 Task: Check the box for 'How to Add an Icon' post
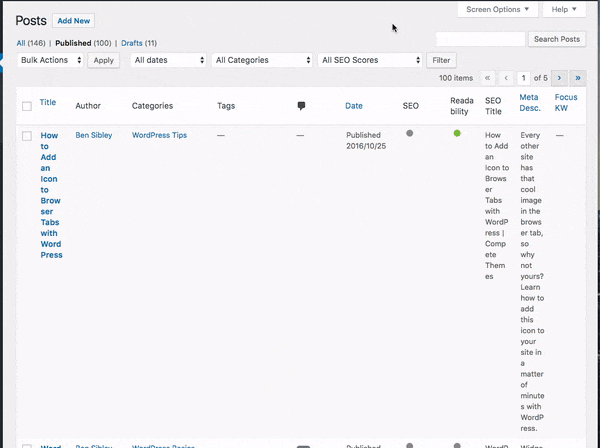pyautogui.click(x=27, y=136)
